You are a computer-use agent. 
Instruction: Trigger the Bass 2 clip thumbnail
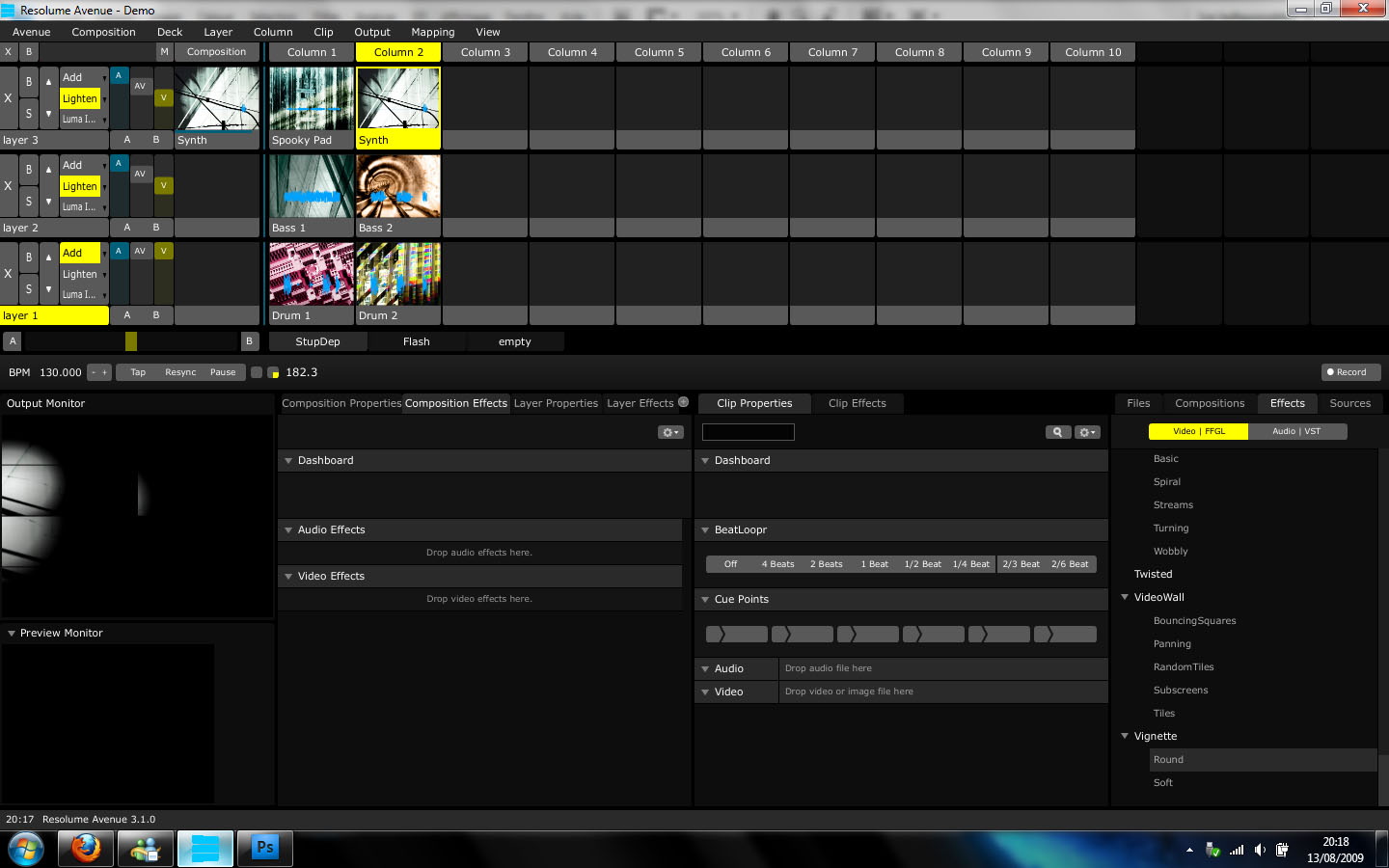point(398,186)
